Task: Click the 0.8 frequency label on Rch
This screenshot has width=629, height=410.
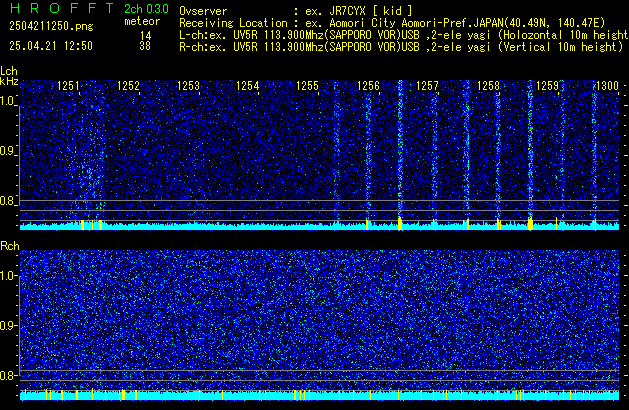Action: coord(8,375)
